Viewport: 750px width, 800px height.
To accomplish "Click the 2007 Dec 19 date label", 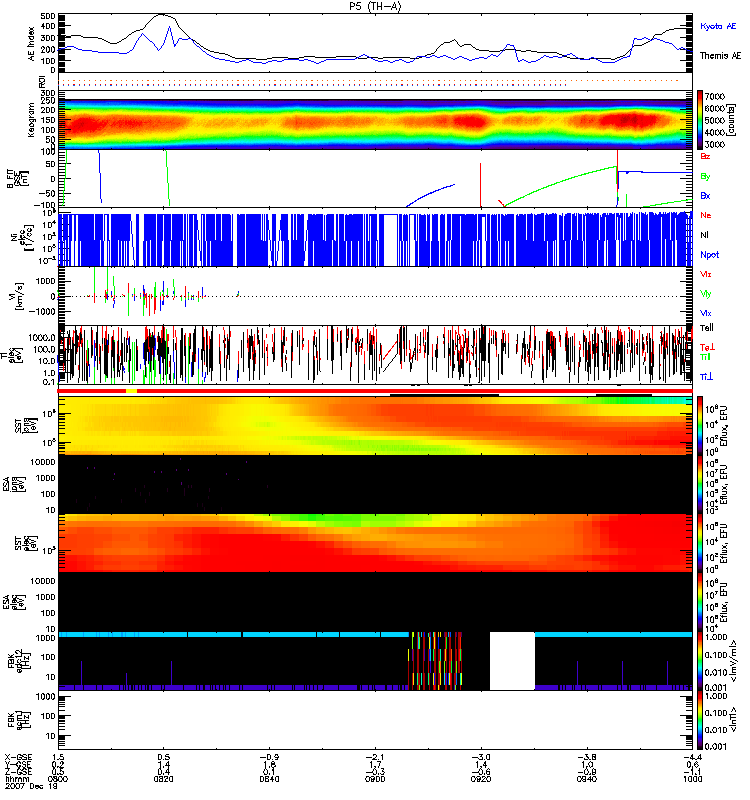I will 32,786.
